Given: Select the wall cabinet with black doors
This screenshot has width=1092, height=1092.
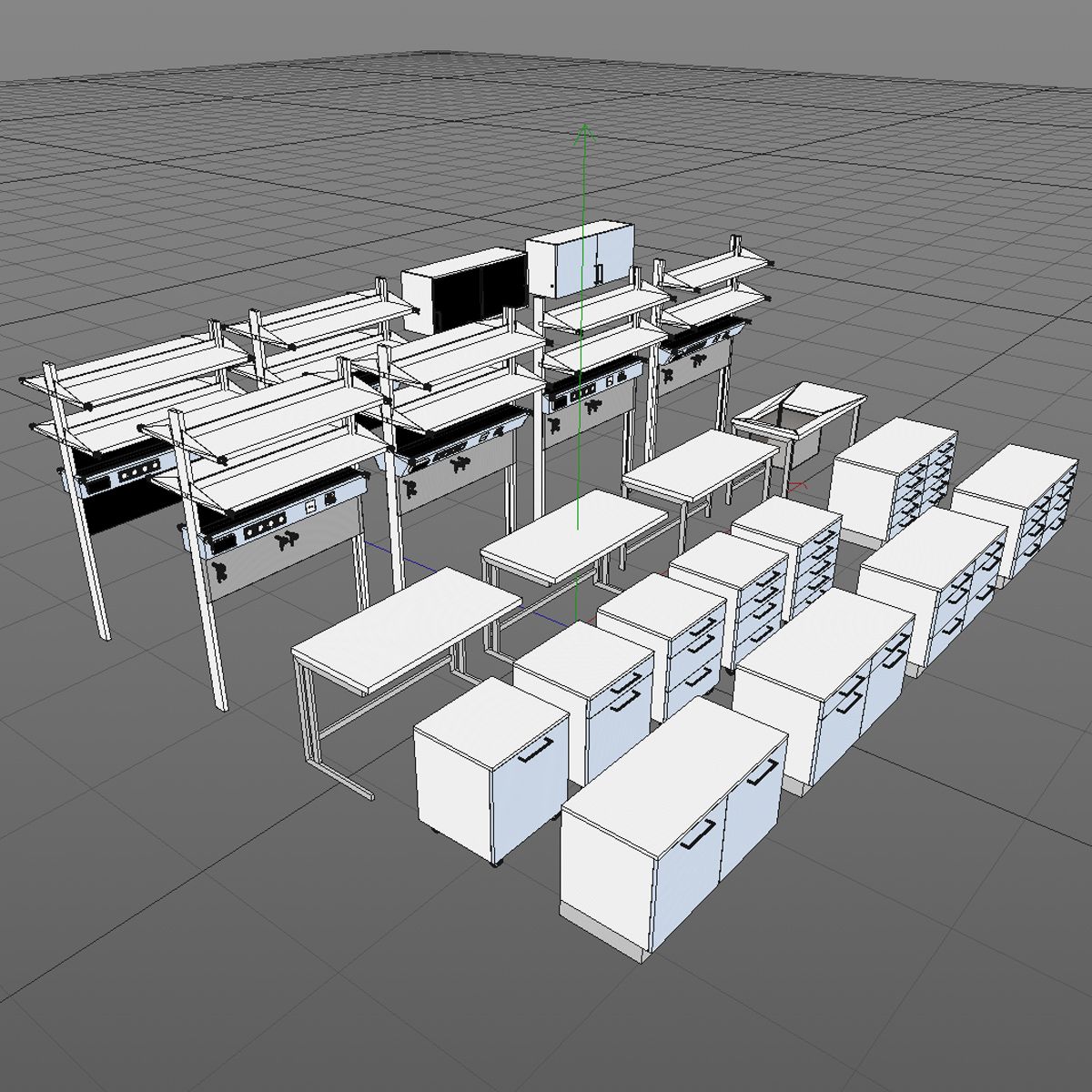Looking at the screenshot, I should pyautogui.click(x=465, y=289).
